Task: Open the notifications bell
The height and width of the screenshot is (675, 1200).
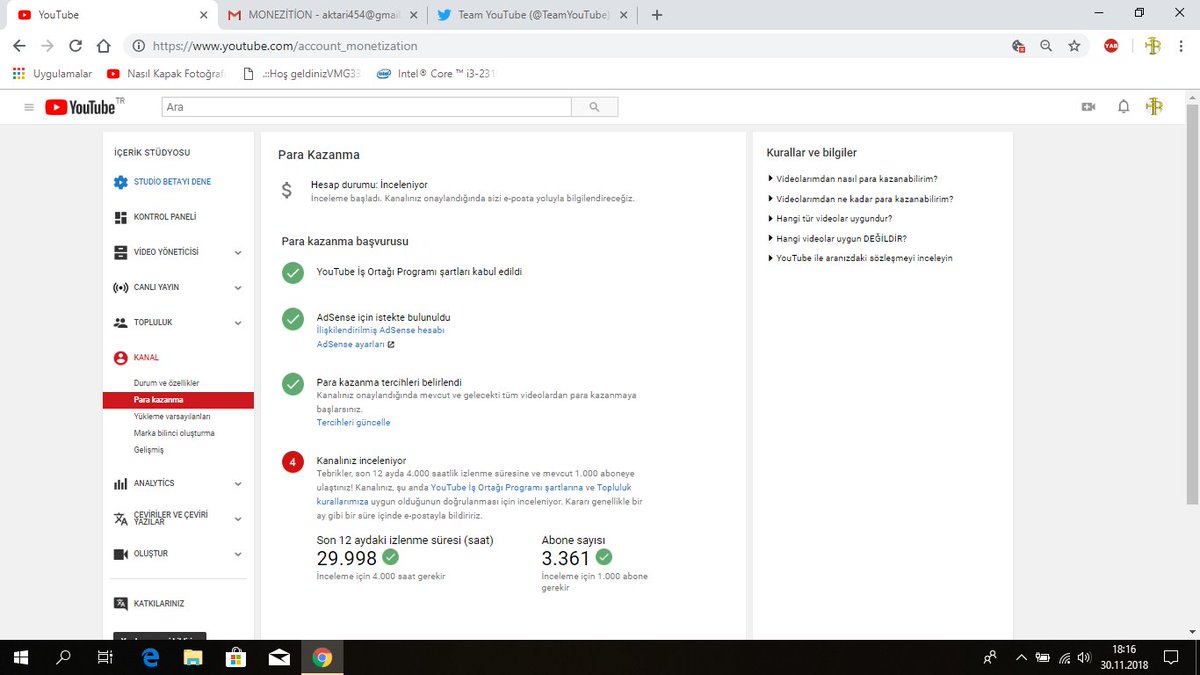Action: [x=1123, y=107]
